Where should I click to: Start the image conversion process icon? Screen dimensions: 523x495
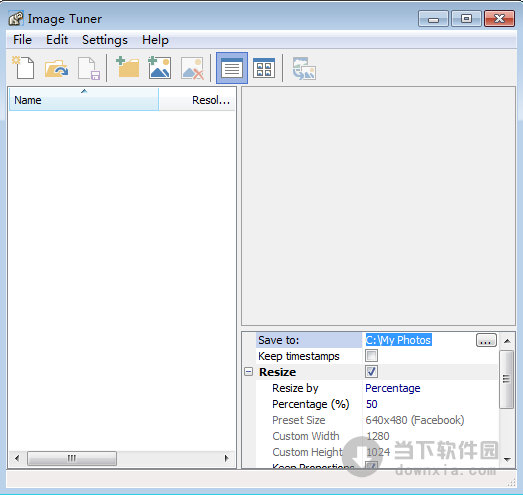click(x=304, y=68)
